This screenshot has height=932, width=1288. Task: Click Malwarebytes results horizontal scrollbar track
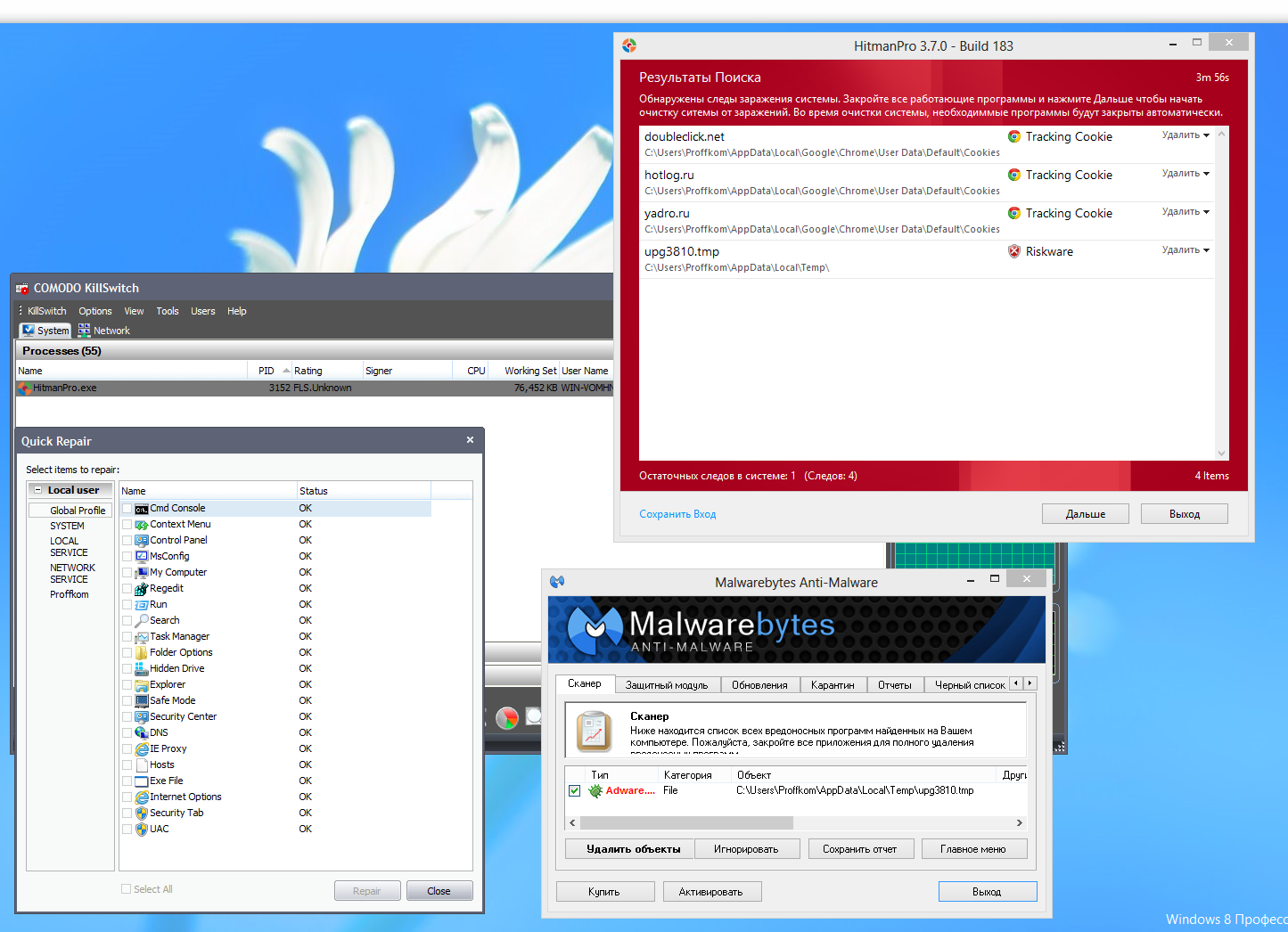[796, 822]
